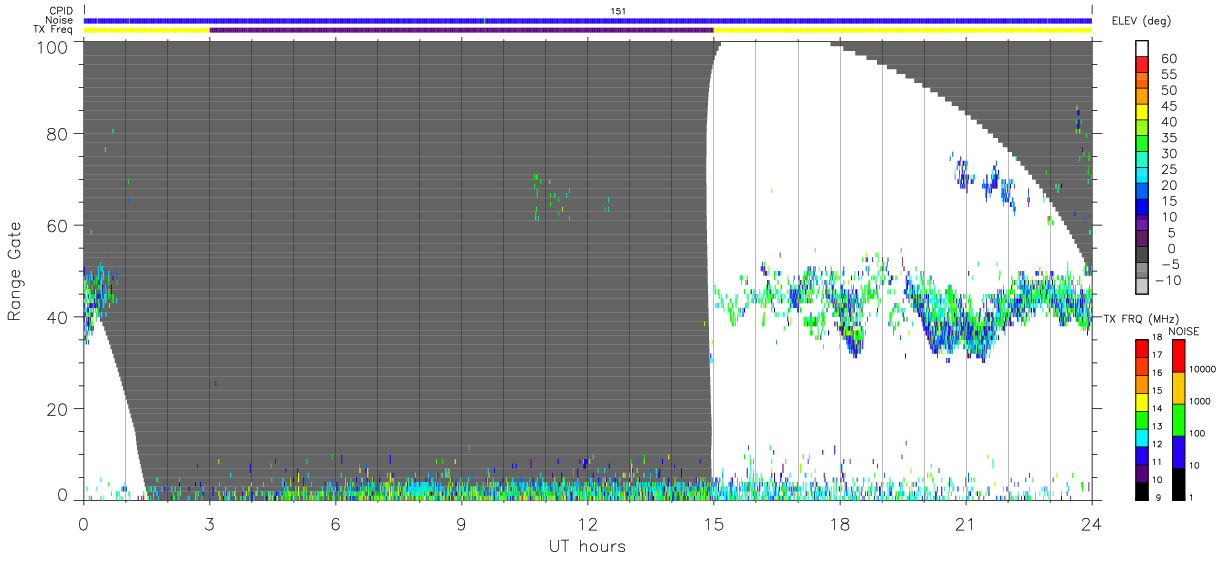The height and width of the screenshot is (567, 1228).
Task: Click ELEV colorbar label 60
Action: tap(1170, 58)
